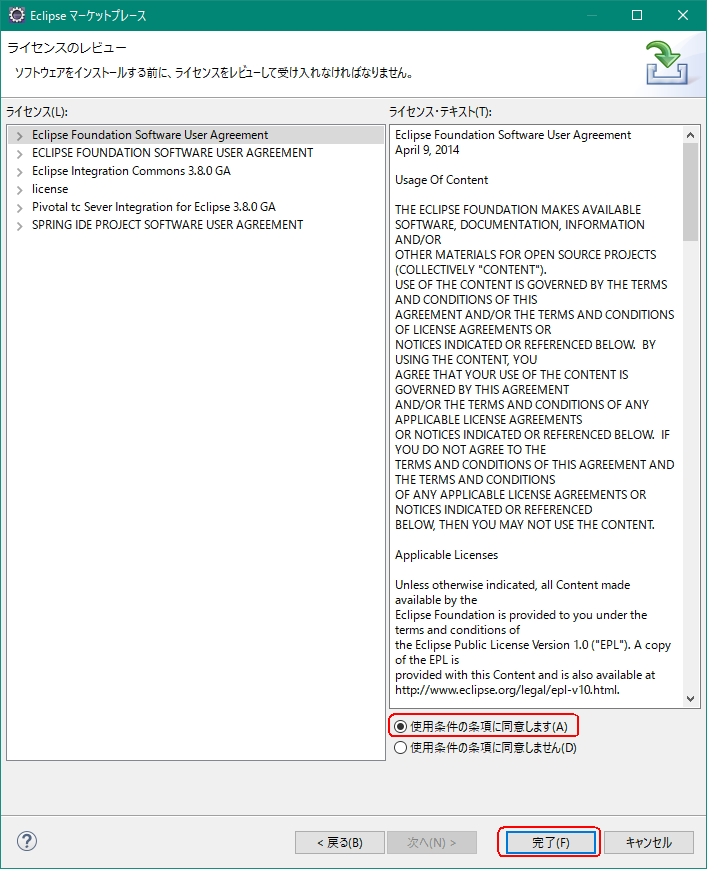The image size is (707, 869).
Task: Select Pivotal tc Sever Integration license item
Action: pos(153,207)
